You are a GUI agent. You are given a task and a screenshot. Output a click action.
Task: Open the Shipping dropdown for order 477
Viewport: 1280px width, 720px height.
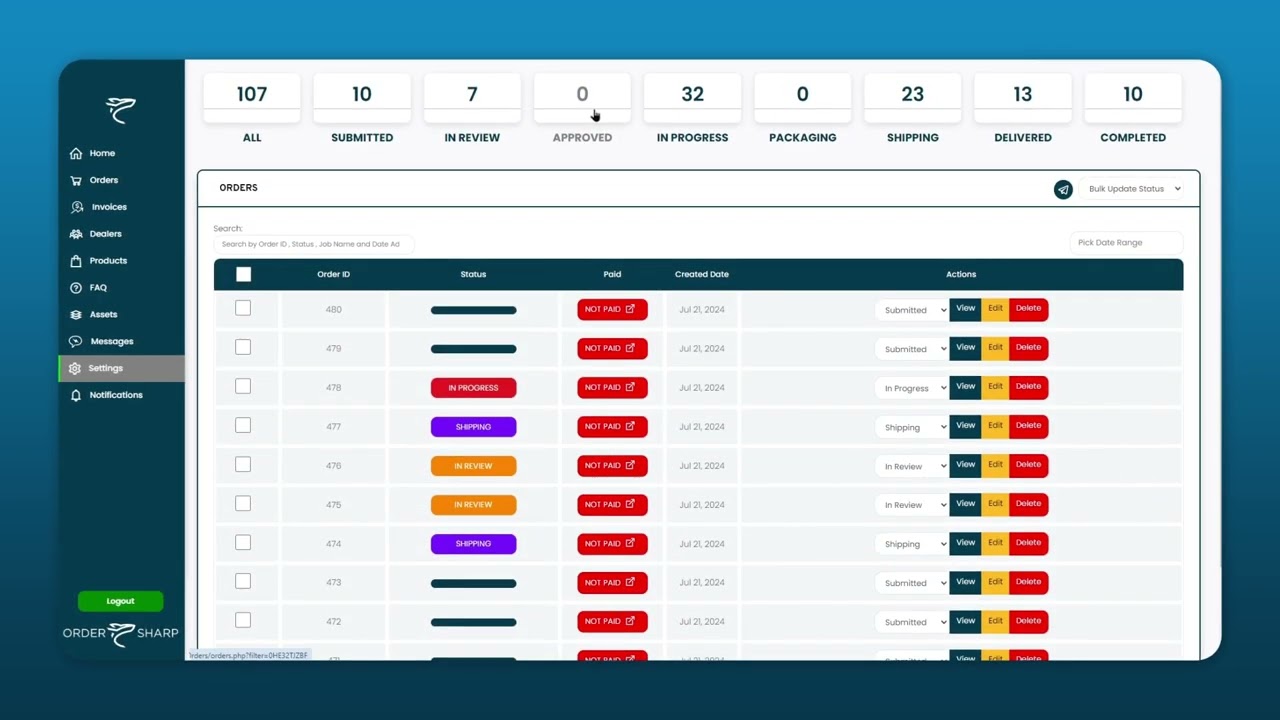pyautogui.click(x=912, y=427)
